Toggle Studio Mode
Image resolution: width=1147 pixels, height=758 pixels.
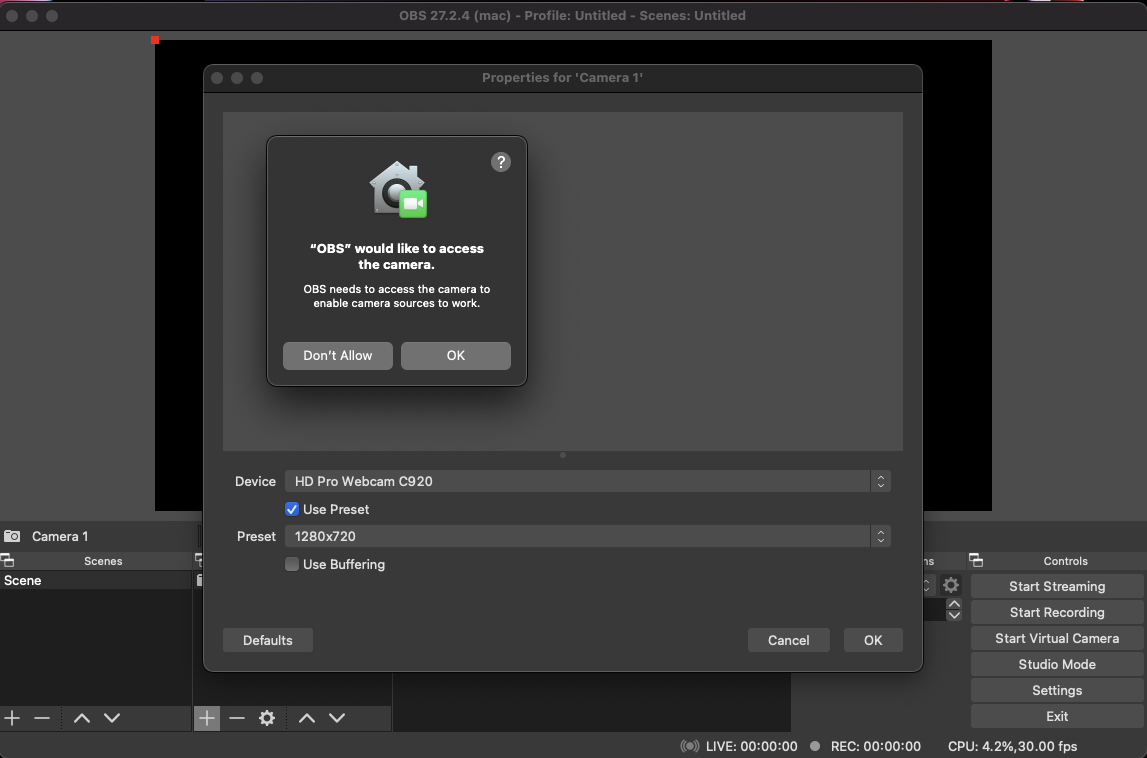1057,664
